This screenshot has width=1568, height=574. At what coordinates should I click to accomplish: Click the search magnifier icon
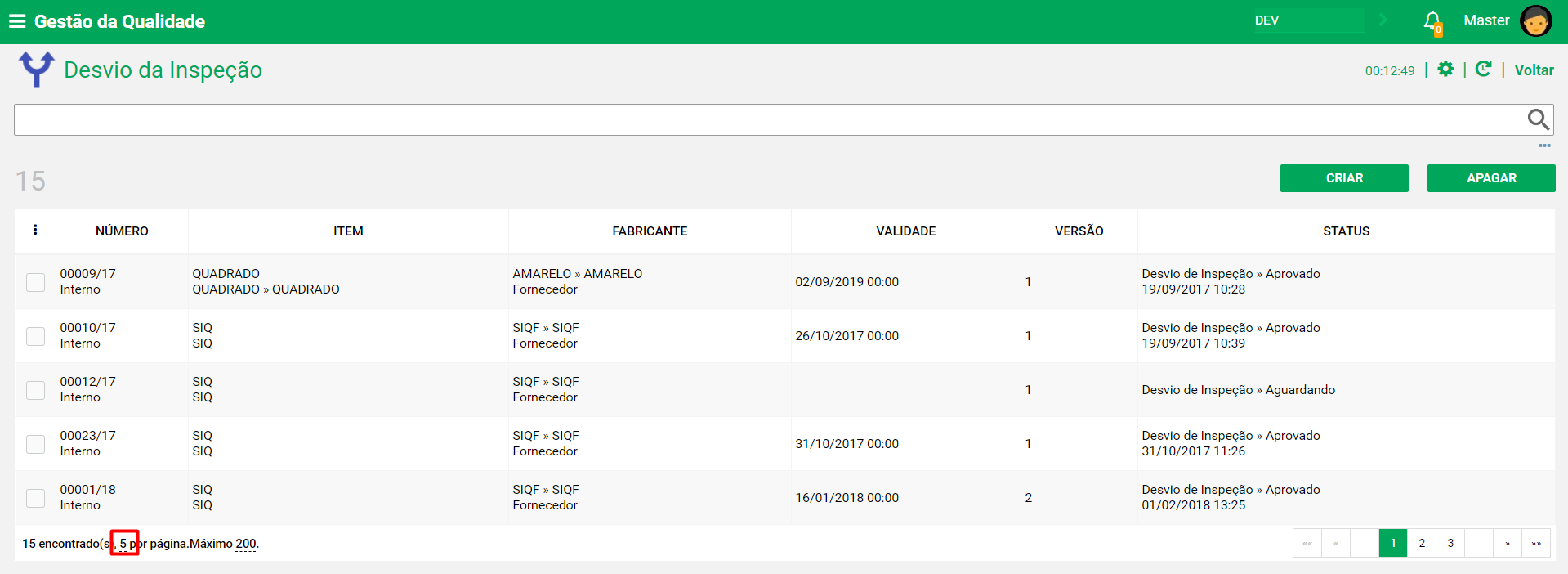(x=1539, y=119)
